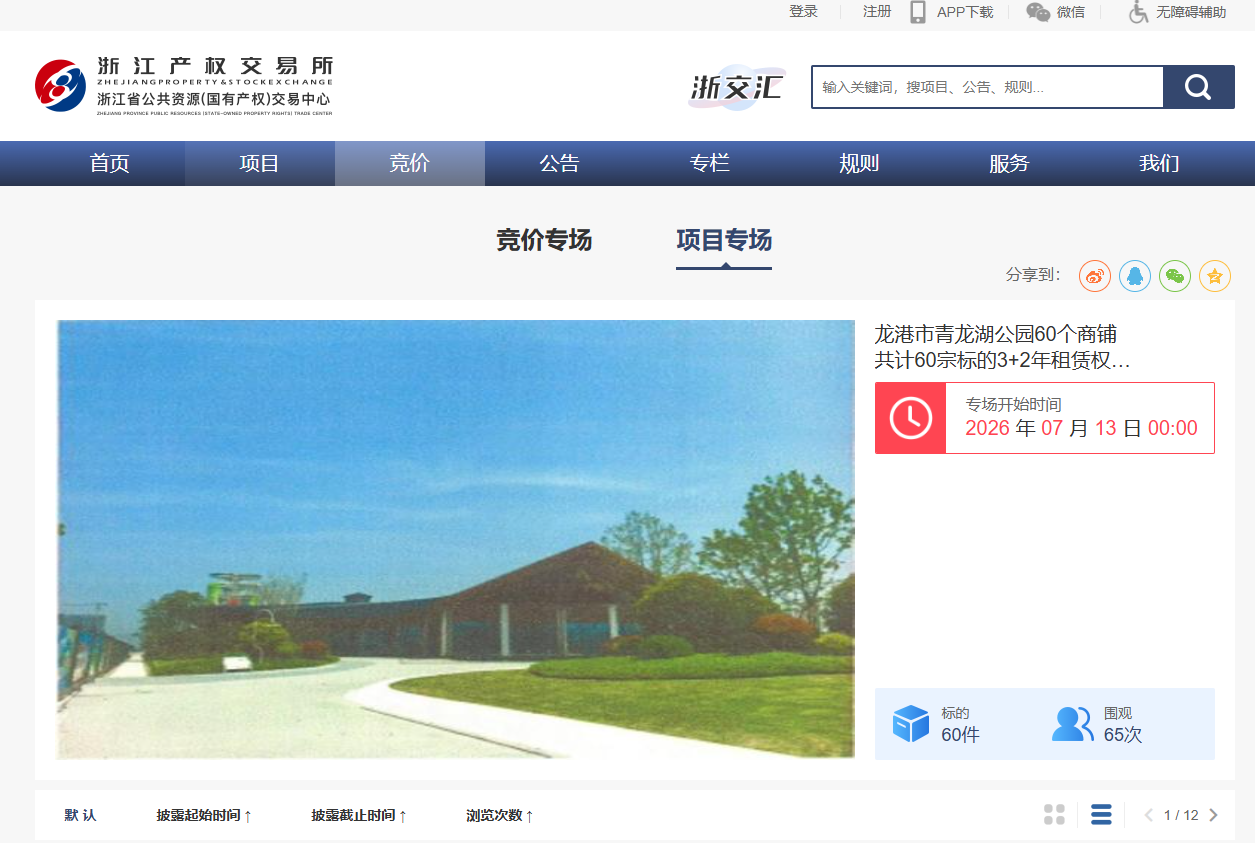Switch to grid view layout
This screenshot has height=843, width=1255.
(x=1054, y=815)
